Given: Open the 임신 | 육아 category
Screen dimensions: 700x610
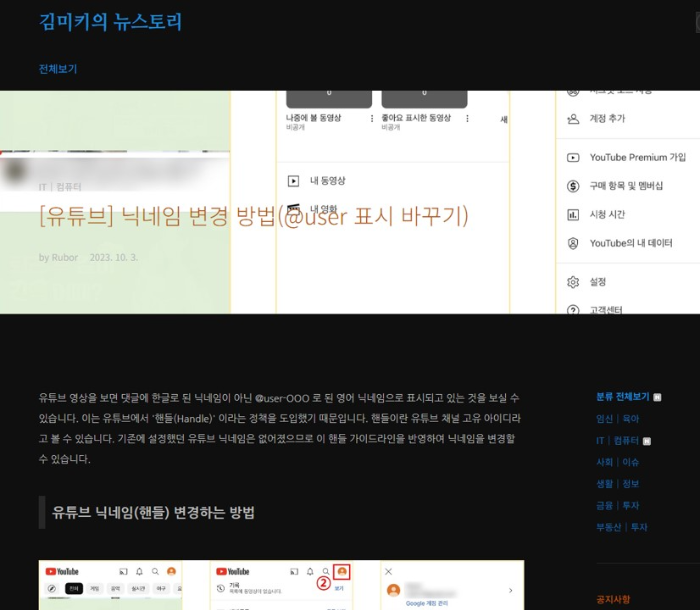Looking at the screenshot, I should [617, 418].
